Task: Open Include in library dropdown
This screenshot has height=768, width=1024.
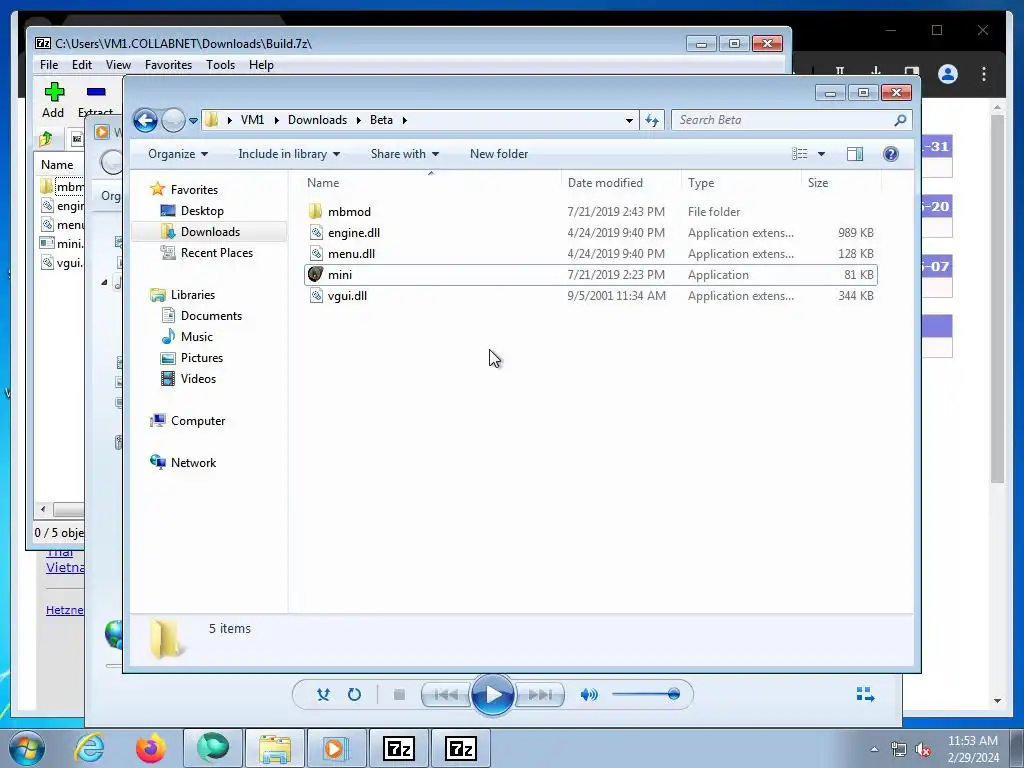Action: [289, 154]
